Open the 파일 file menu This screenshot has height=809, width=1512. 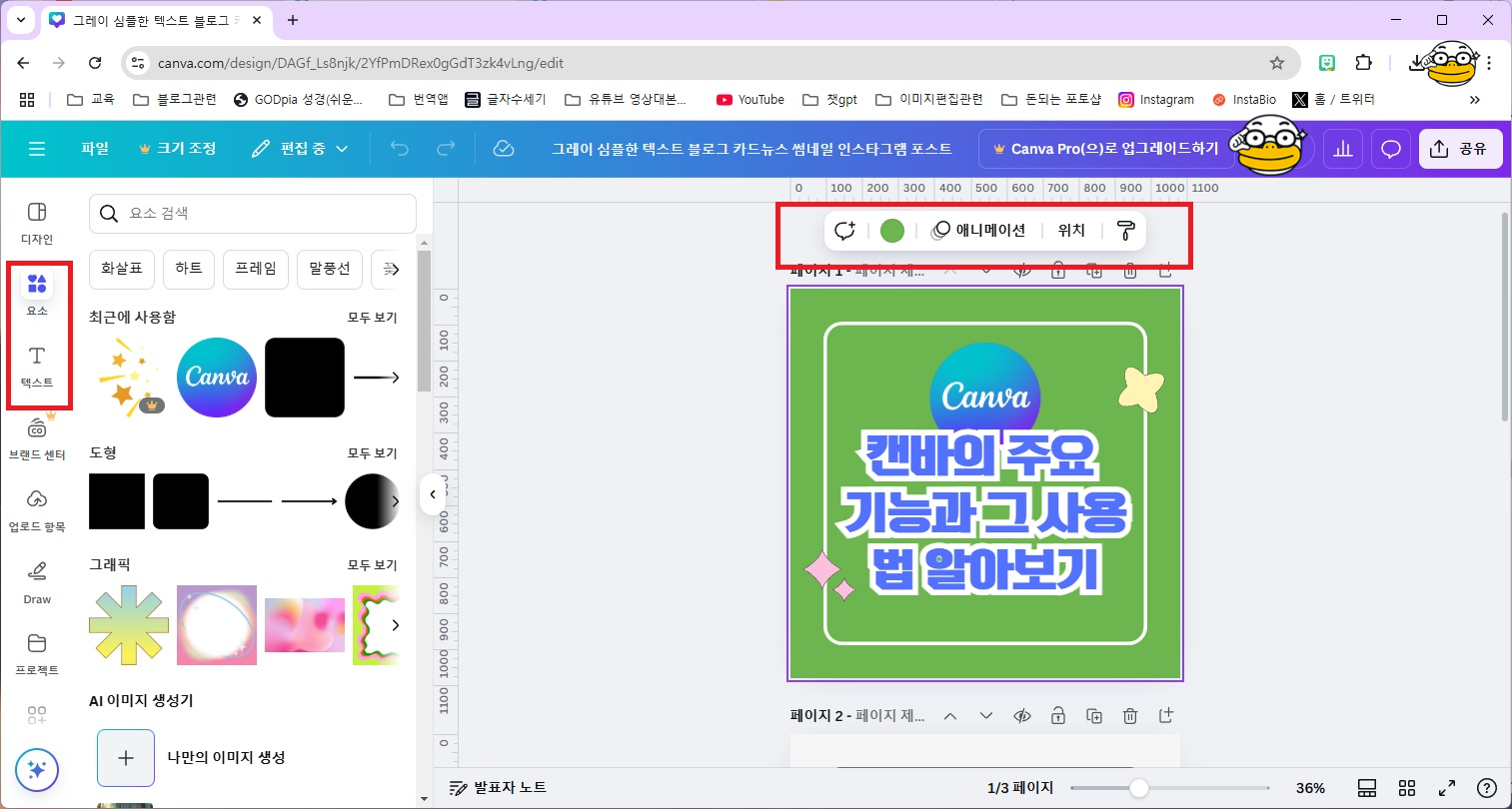coord(95,149)
